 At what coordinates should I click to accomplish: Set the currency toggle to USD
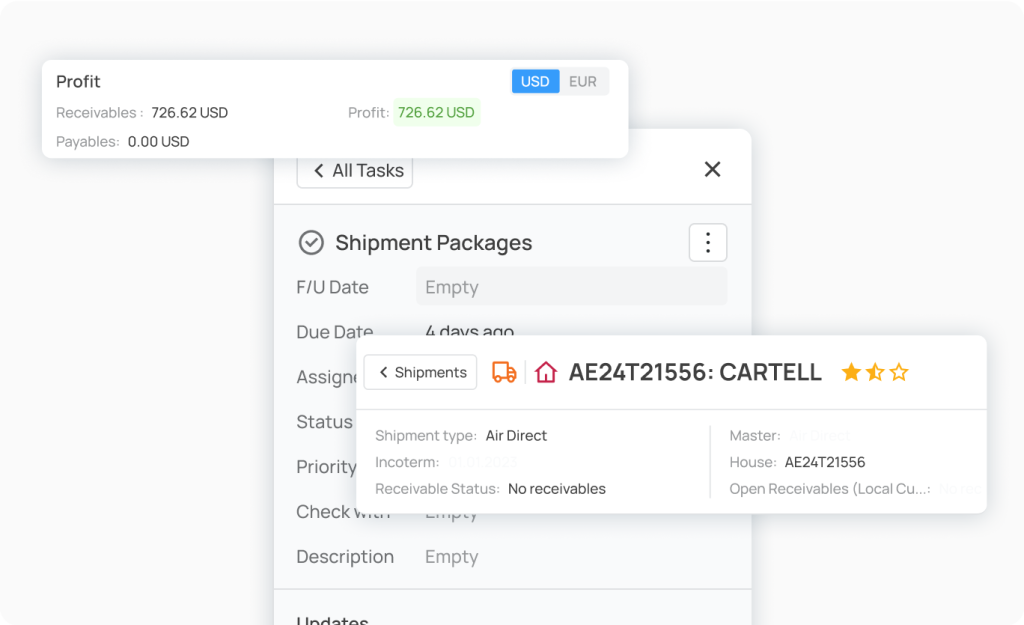tap(535, 81)
